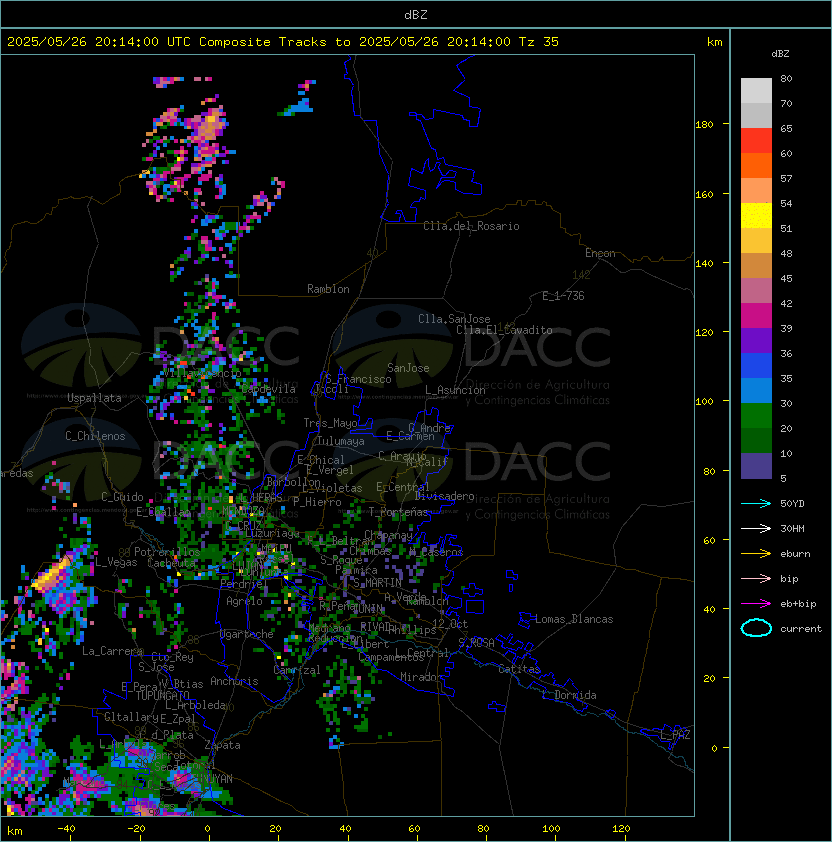Click the '180' tick on the vertical axis
The width and height of the screenshot is (832, 842).
[x=704, y=125]
